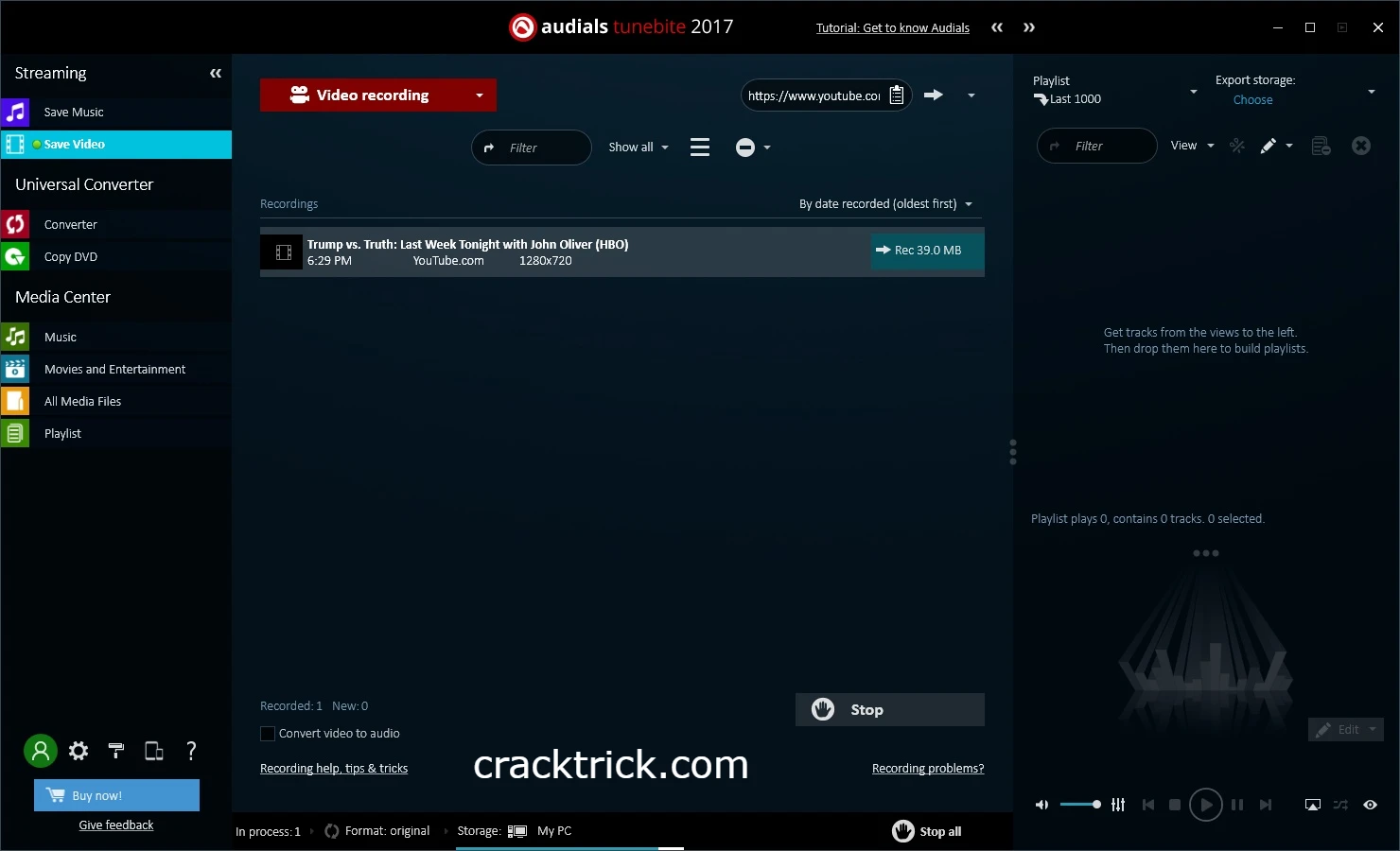The image size is (1400, 851).
Task: Click the film thumbnail of the recording
Action: (283, 252)
